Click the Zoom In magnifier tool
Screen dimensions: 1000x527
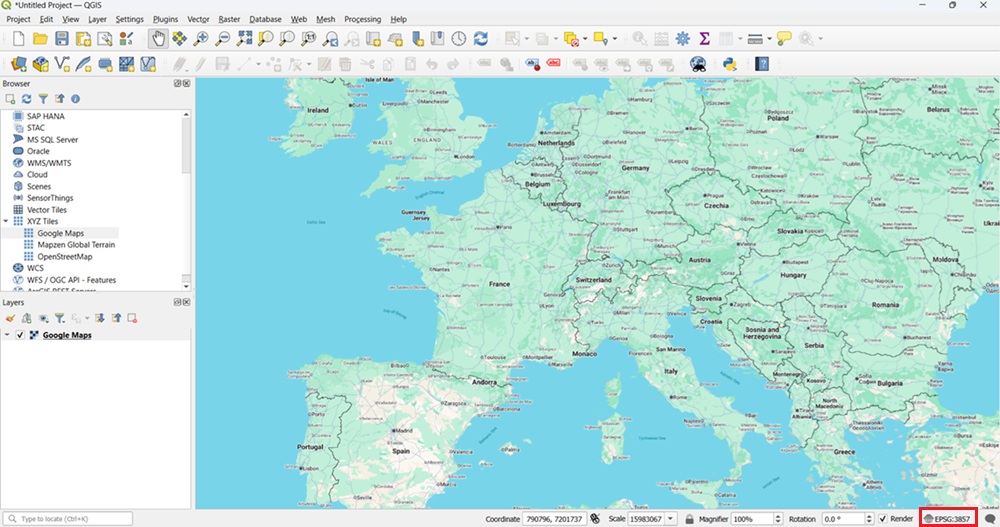201,38
